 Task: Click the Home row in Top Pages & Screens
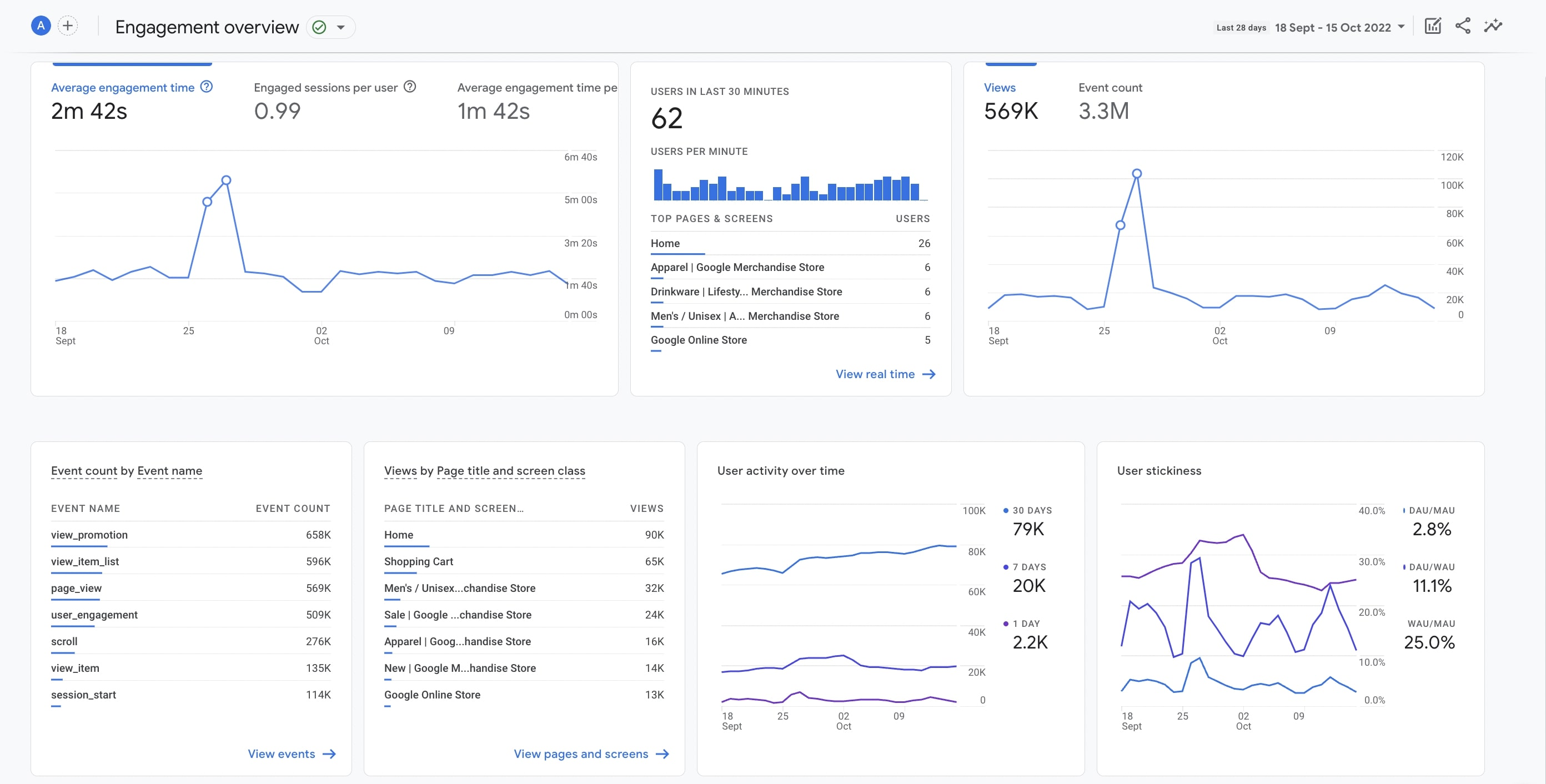[790, 244]
